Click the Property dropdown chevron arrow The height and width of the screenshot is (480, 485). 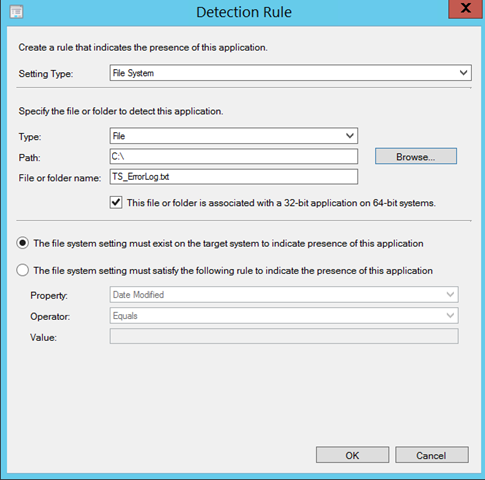click(450, 295)
